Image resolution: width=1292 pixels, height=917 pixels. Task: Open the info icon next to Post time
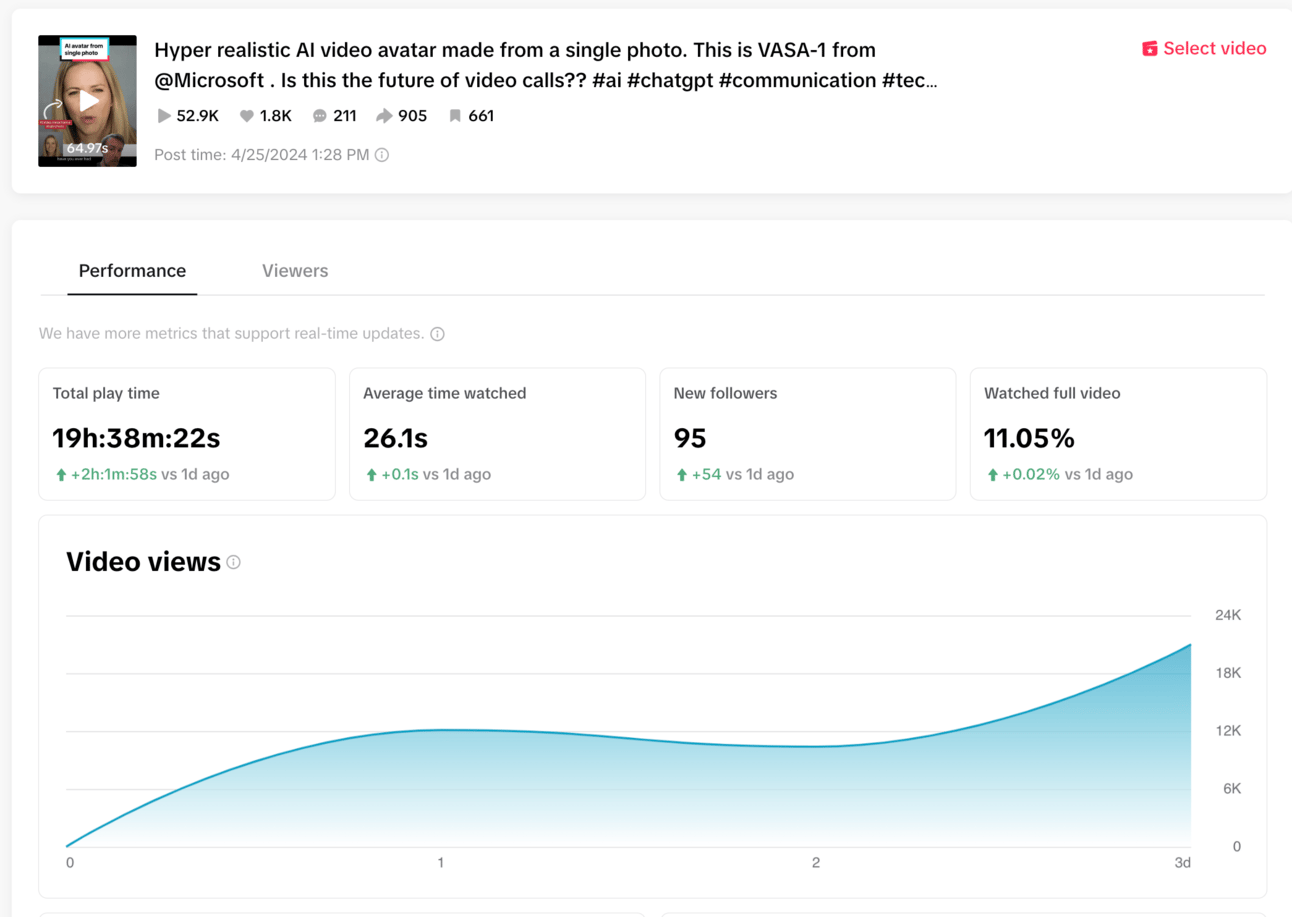(382, 155)
